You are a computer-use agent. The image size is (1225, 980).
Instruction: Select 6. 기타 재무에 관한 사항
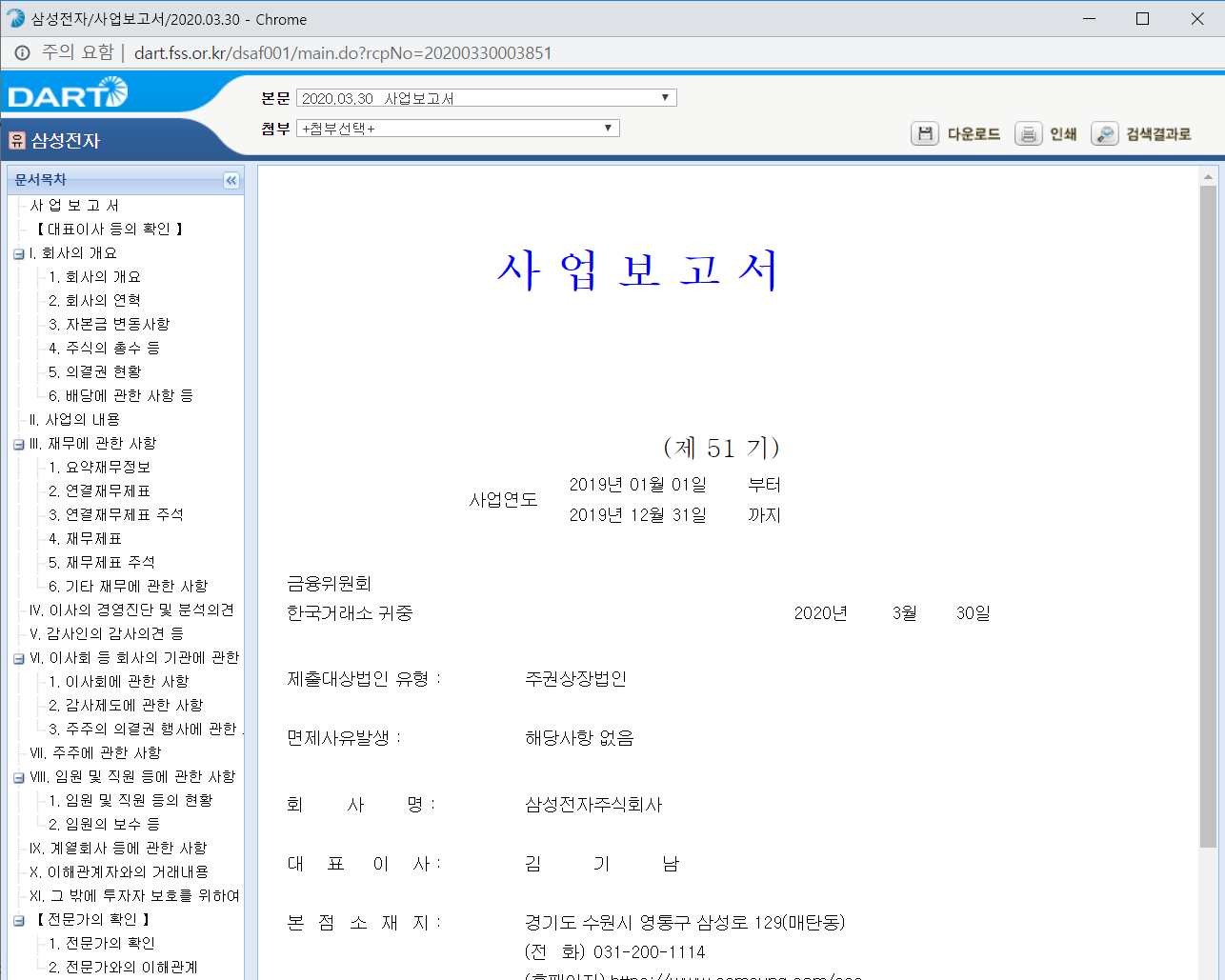129,586
